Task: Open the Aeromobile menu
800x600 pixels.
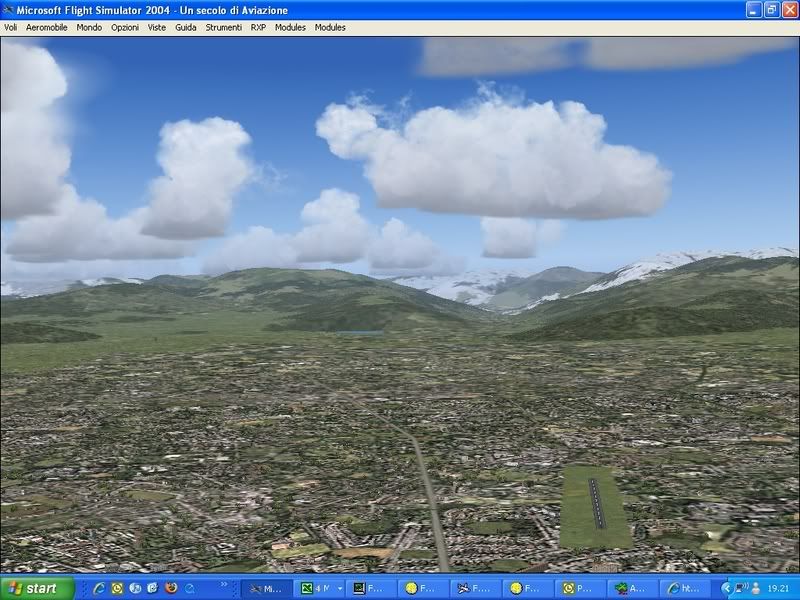Action: [46, 28]
